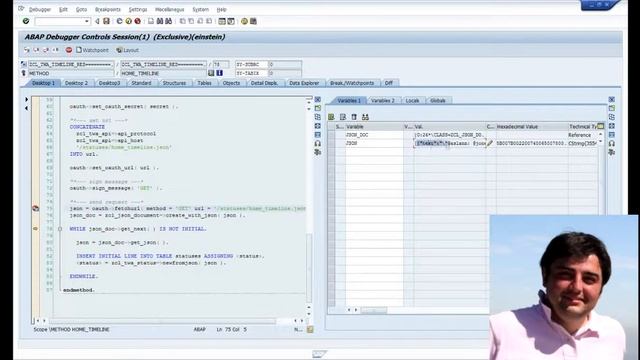Click the Help question mark icon
640x360 pixels.
click(x=244, y=21)
